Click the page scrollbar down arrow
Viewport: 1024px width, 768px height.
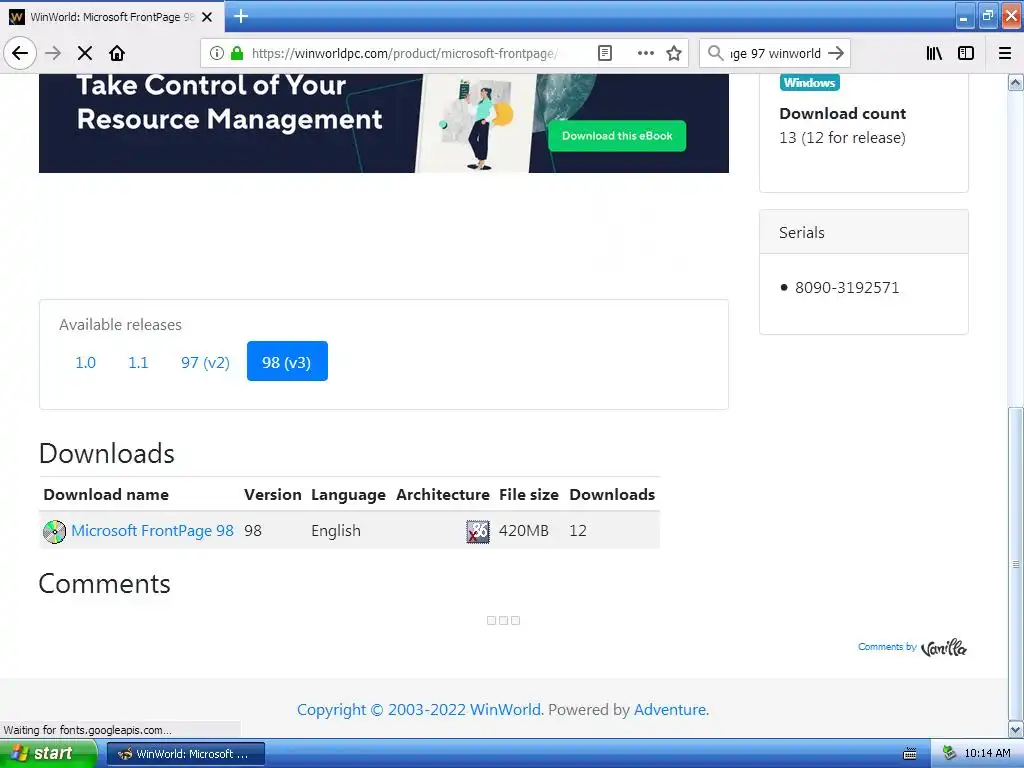(1016, 729)
